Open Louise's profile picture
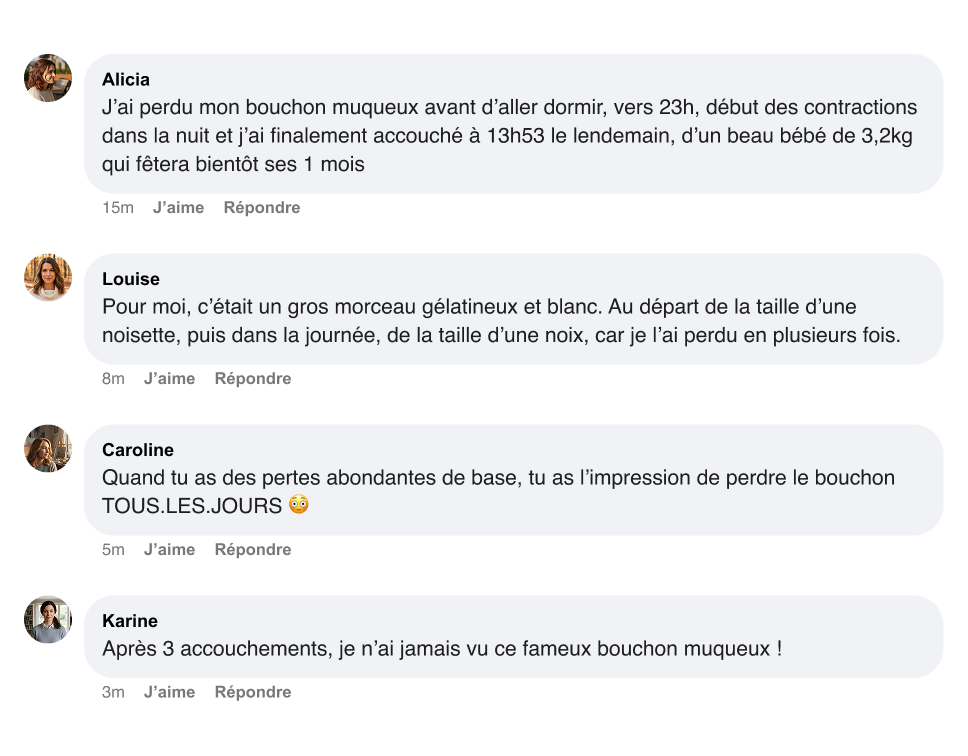968x756 pixels. [x=47, y=277]
